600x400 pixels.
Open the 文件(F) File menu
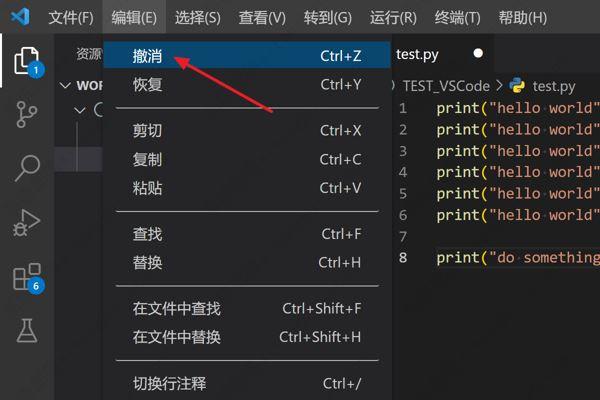click(x=71, y=18)
